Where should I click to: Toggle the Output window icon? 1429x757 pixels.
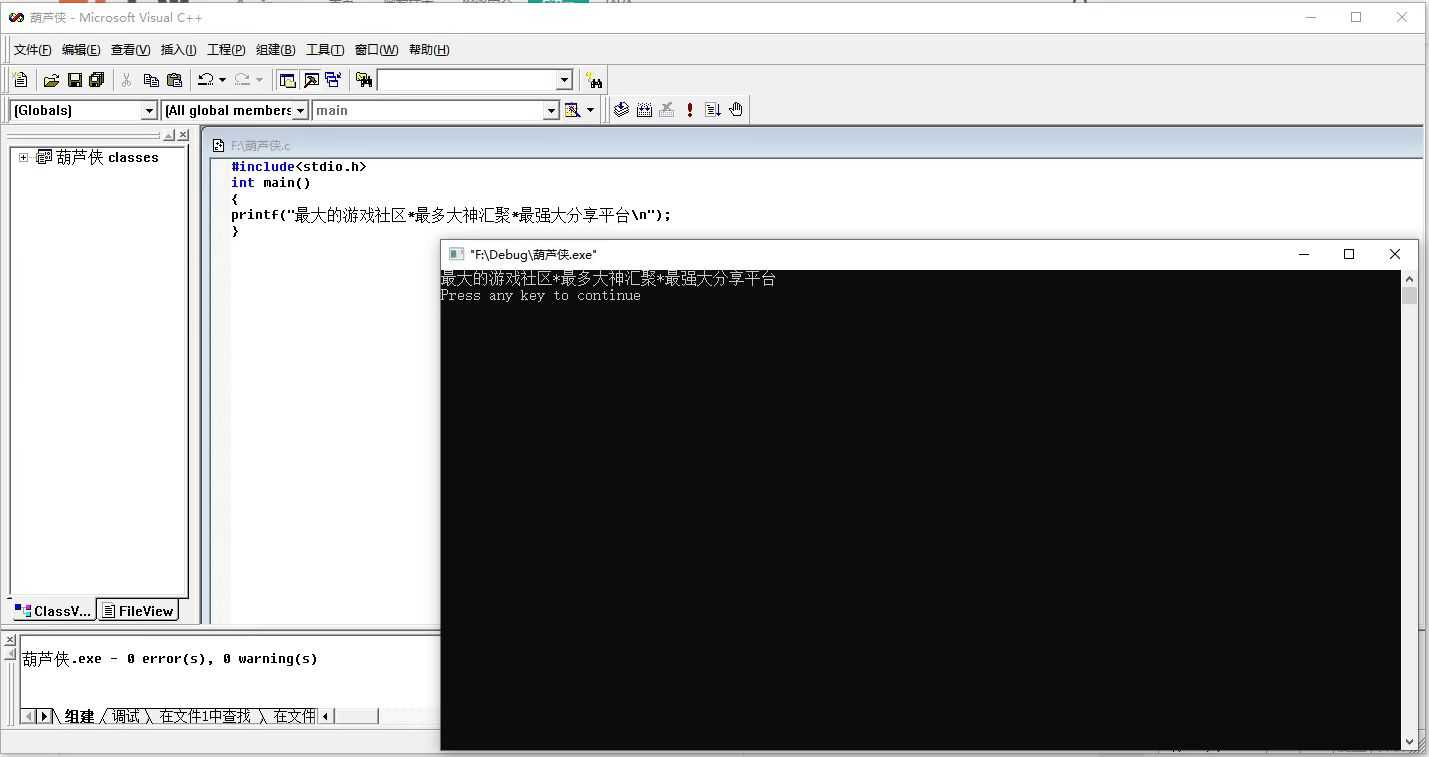tap(311, 80)
